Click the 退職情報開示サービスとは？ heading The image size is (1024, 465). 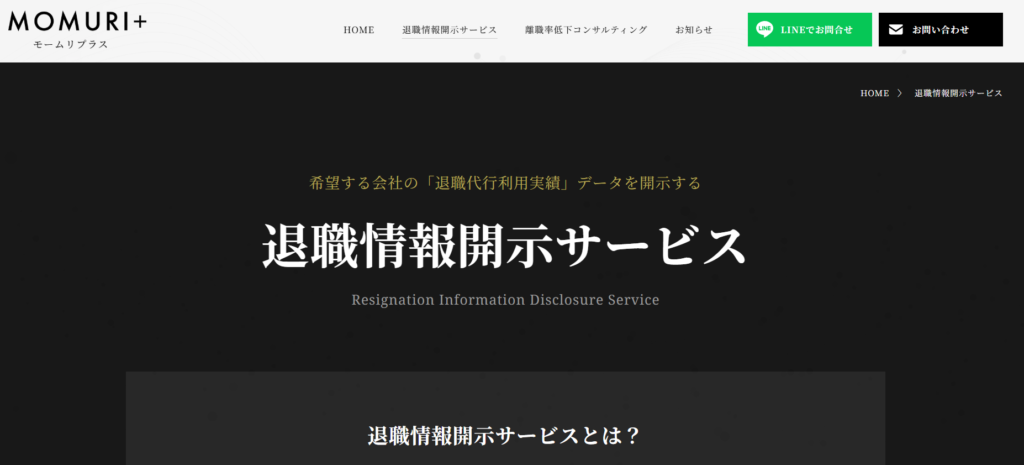(x=504, y=436)
